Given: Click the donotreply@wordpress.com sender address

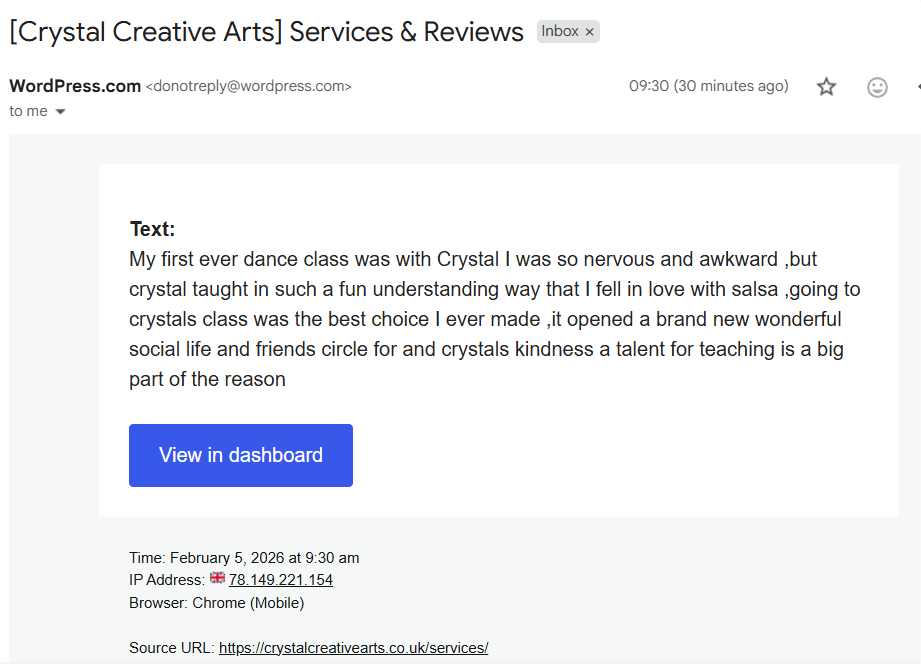Looking at the screenshot, I should 249,87.
